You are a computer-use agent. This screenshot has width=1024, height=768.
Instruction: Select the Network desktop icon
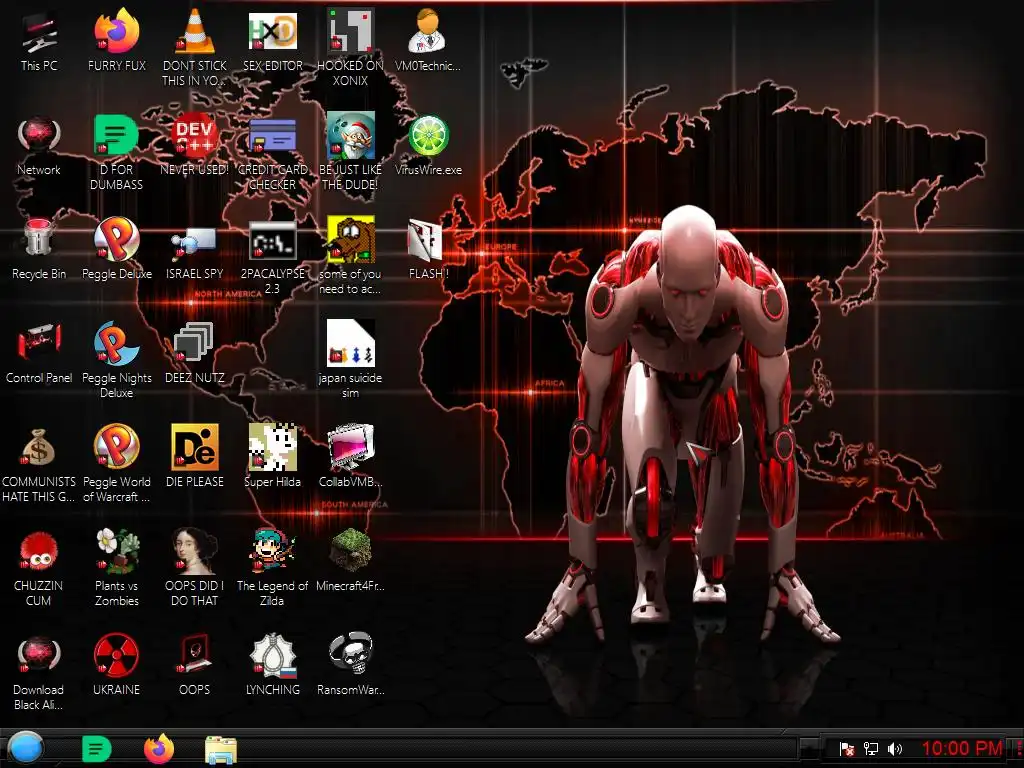(39, 136)
